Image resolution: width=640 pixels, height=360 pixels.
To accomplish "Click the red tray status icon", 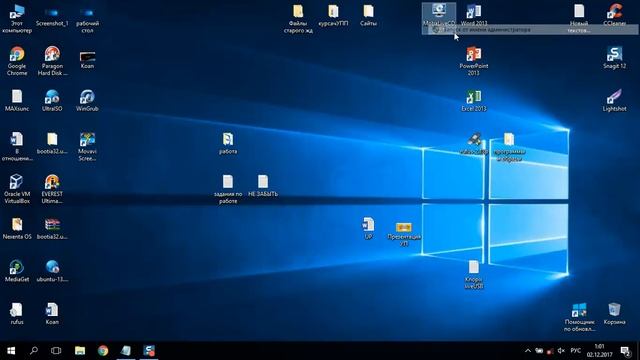I will 550,351.
